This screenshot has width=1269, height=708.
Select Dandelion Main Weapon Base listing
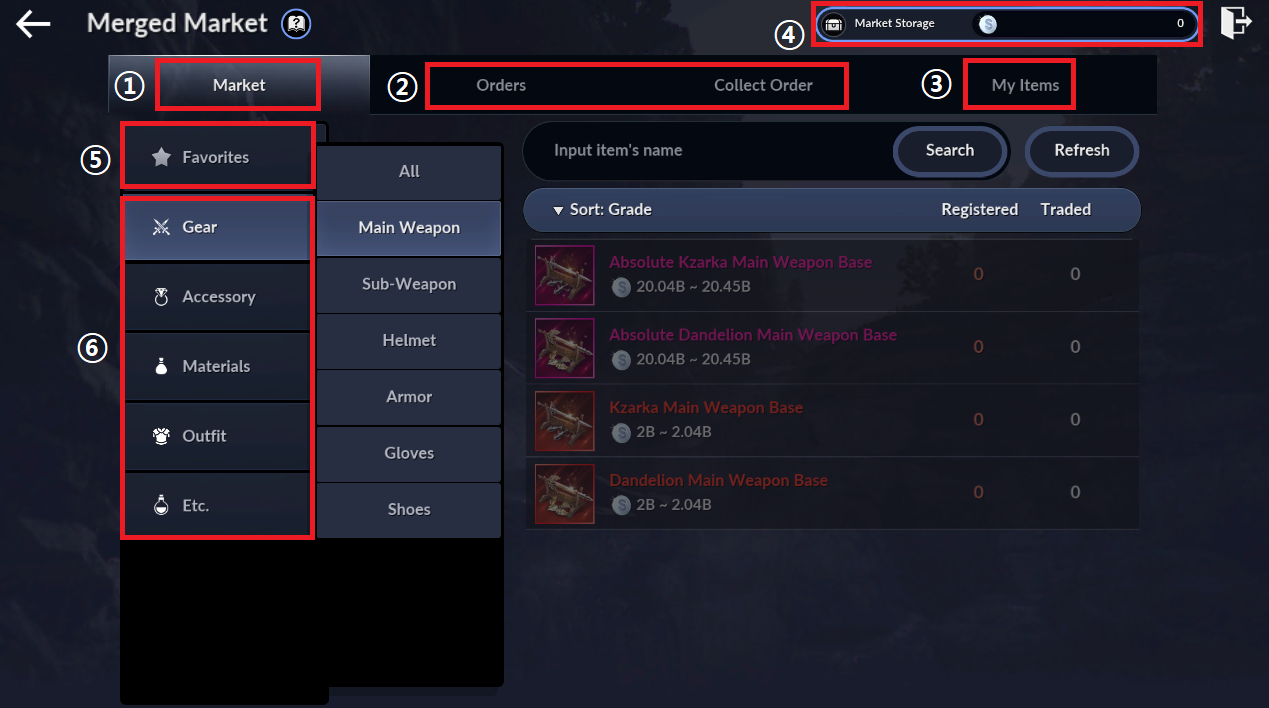(832, 493)
